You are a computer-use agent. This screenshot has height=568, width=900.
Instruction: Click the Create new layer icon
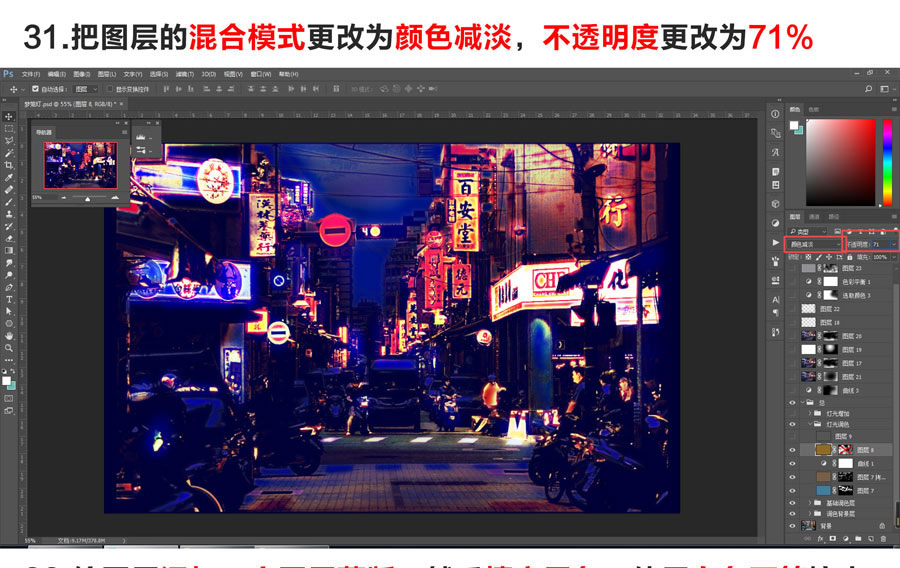871,539
